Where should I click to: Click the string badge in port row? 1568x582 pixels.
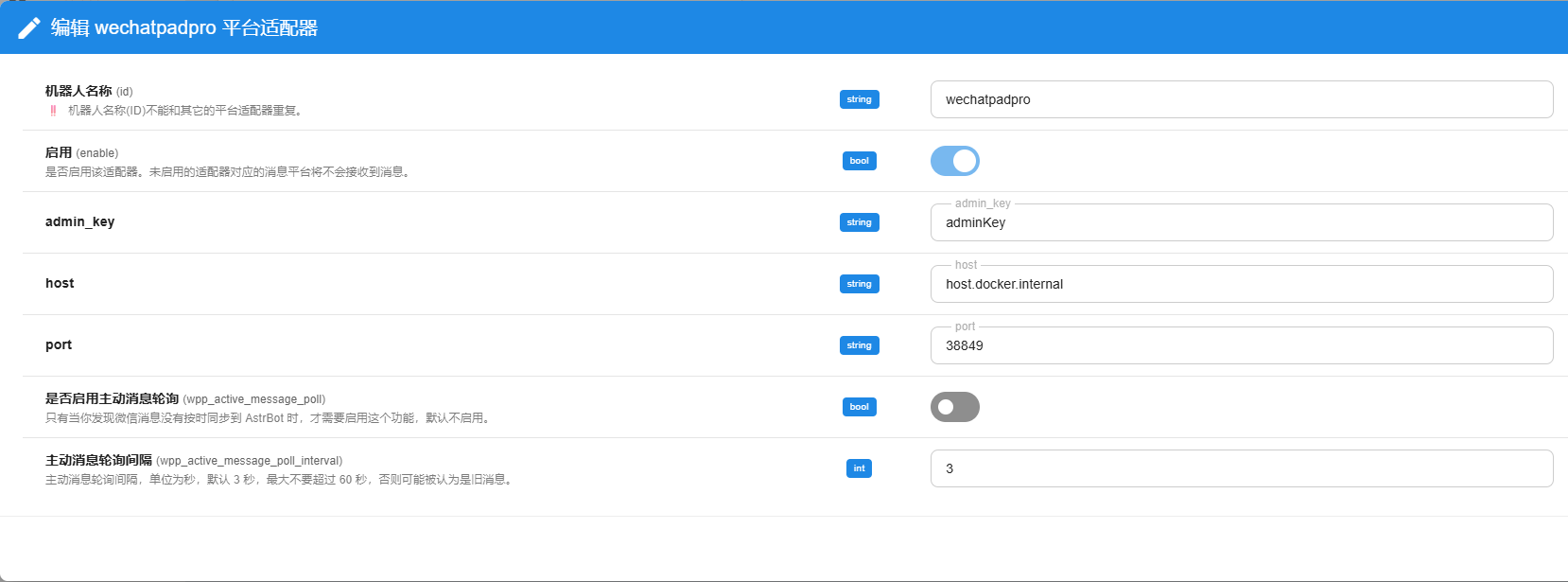point(860,345)
